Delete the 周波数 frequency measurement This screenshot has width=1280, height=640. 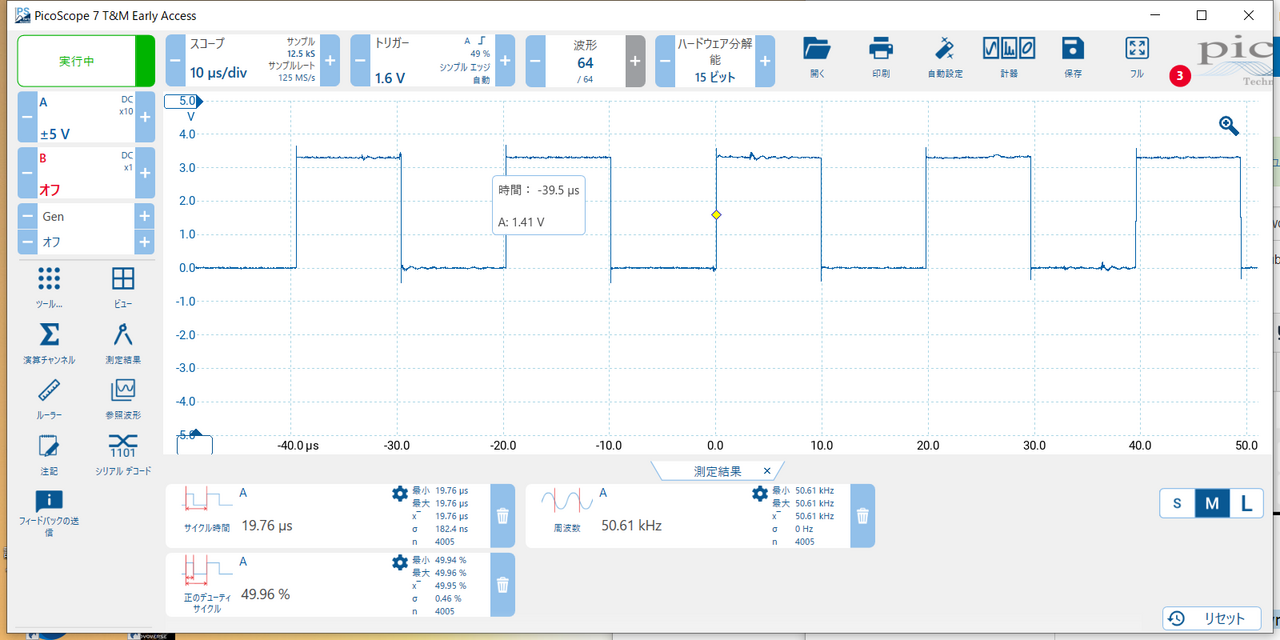pyautogui.click(x=862, y=516)
